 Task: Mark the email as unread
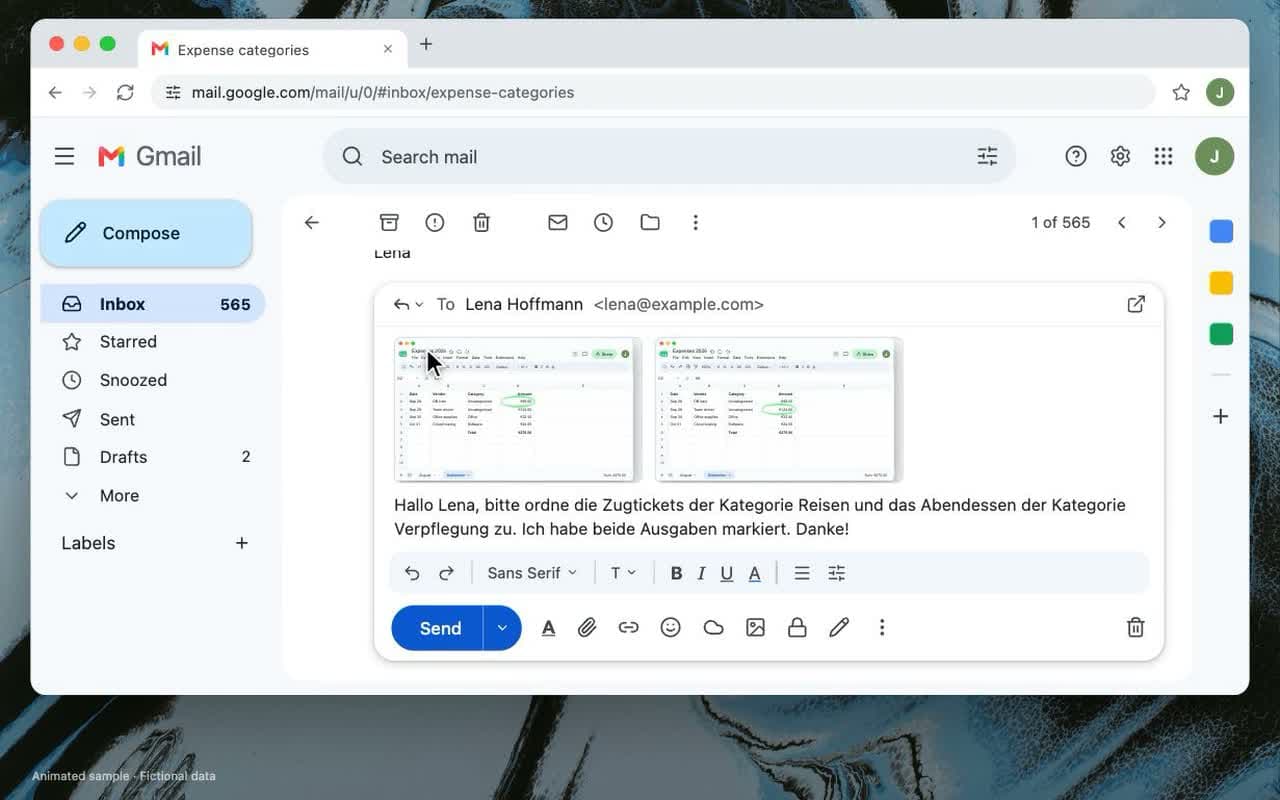(x=558, y=222)
